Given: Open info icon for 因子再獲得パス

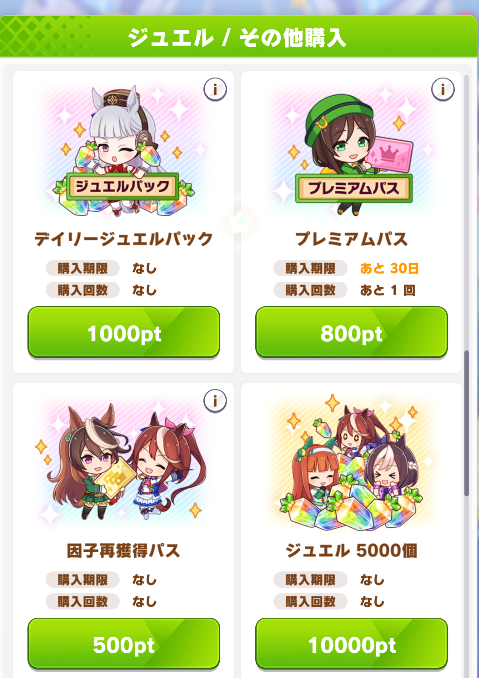Looking at the screenshot, I should [x=215, y=400].
